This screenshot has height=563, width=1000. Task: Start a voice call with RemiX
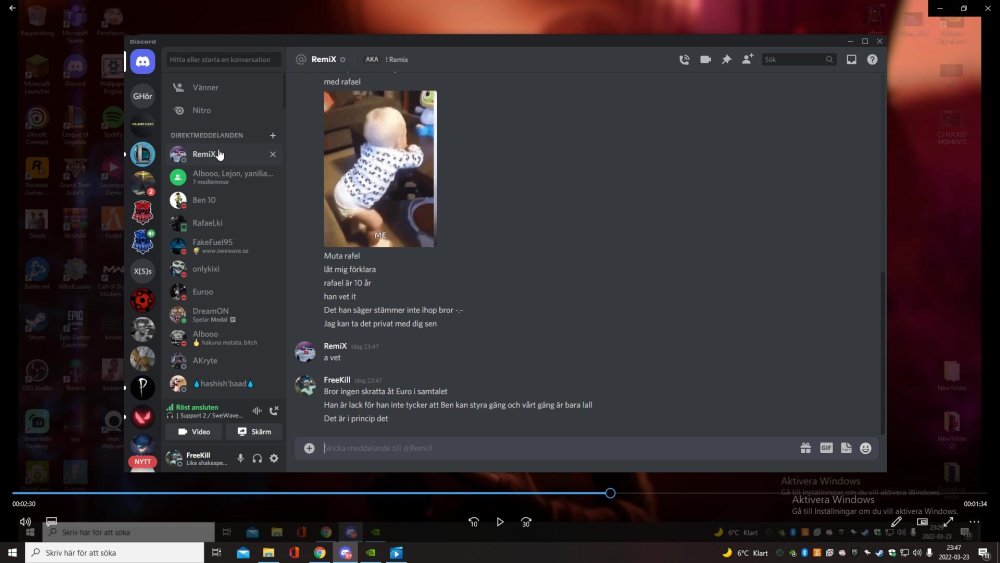pyautogui.click(x=684, y=59)
